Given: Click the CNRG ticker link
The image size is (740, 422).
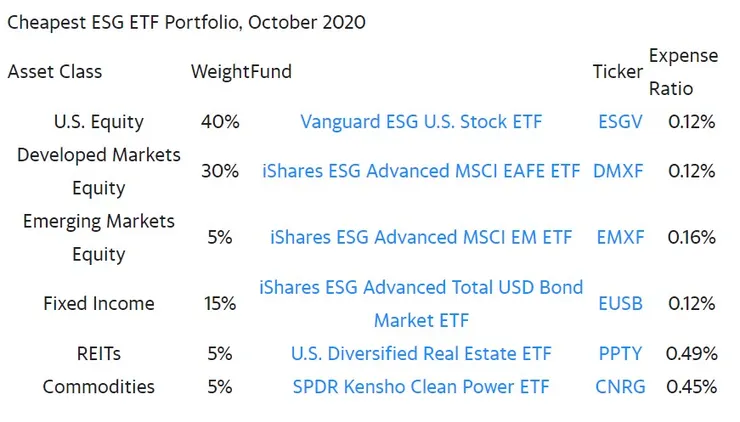Looking at the screenshot, I should coord(620,386).
